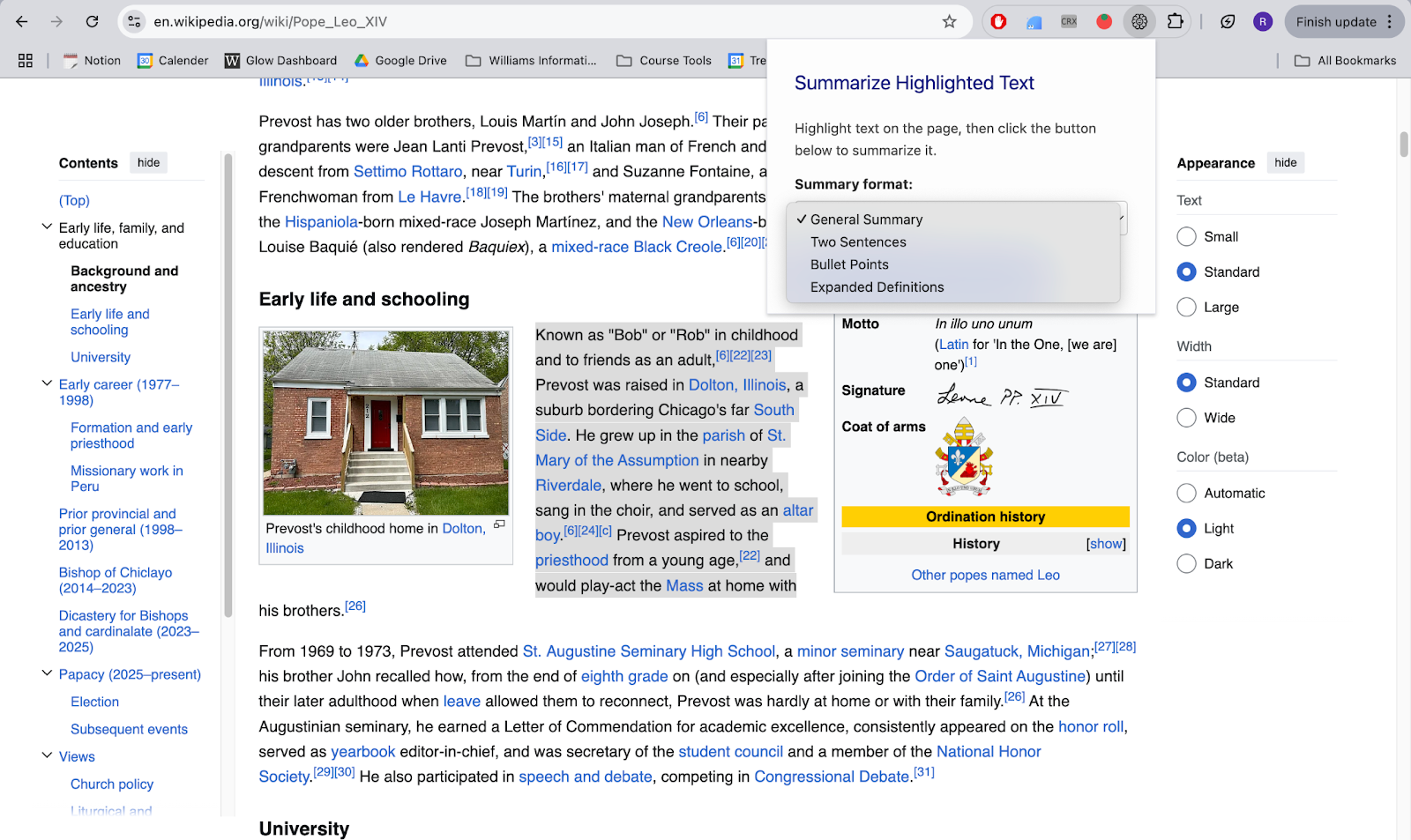
Task: Choose the Two Sentences summary option
Action: pos(858,242)
